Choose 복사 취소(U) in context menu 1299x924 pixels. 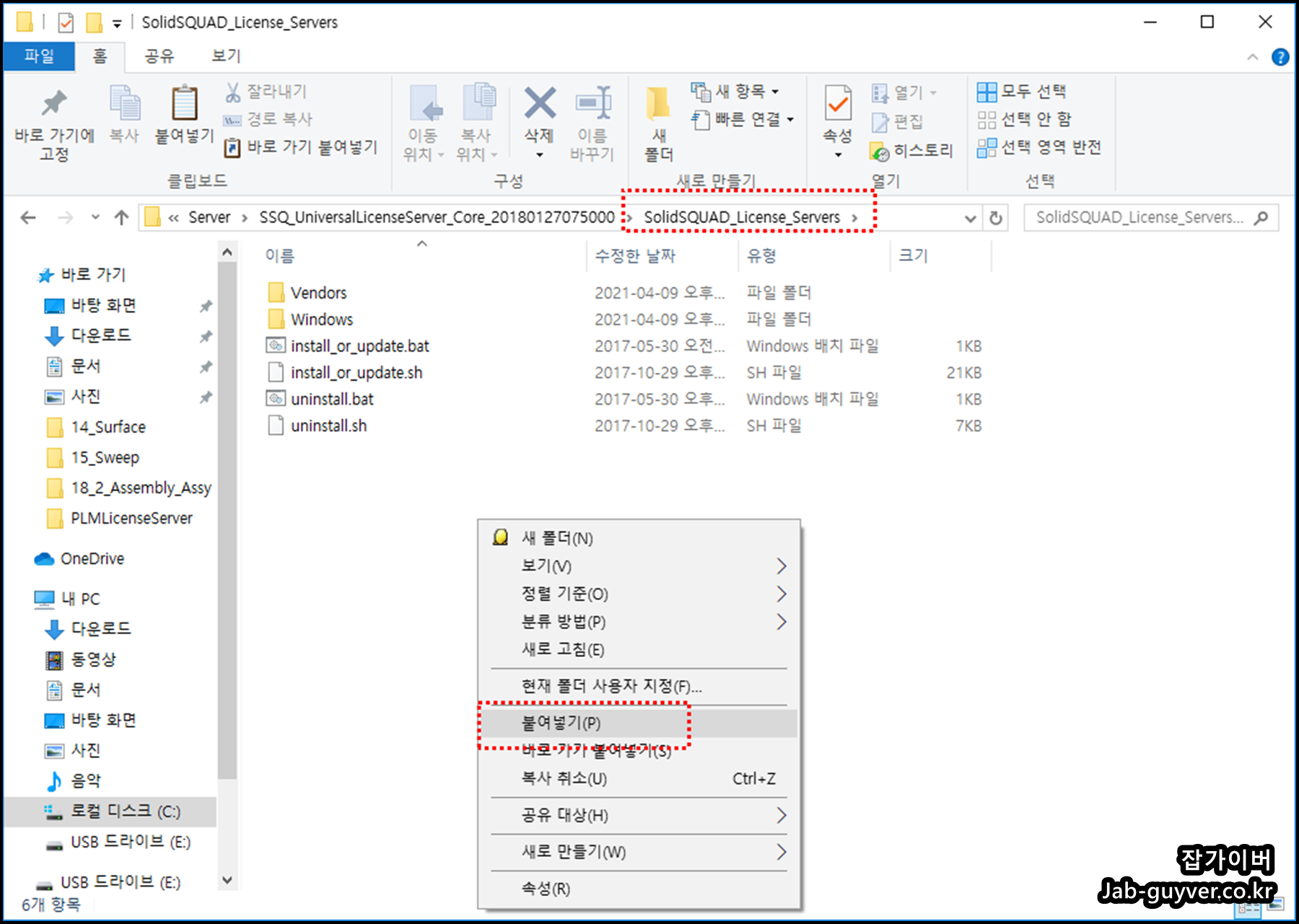click(x=639, y=778)
